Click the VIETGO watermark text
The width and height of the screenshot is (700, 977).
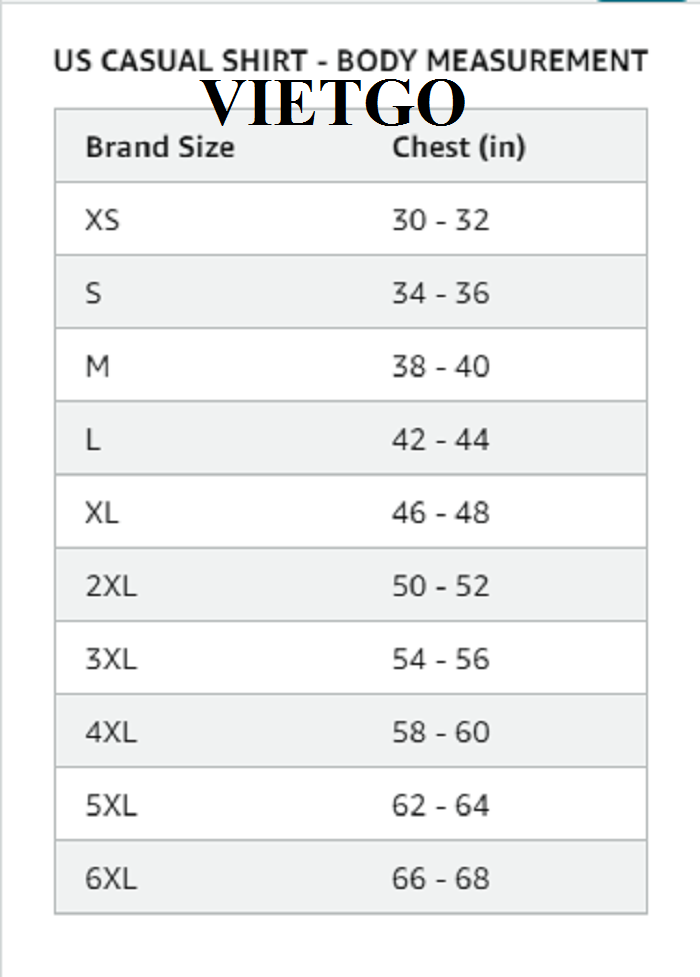pos(334,102)
